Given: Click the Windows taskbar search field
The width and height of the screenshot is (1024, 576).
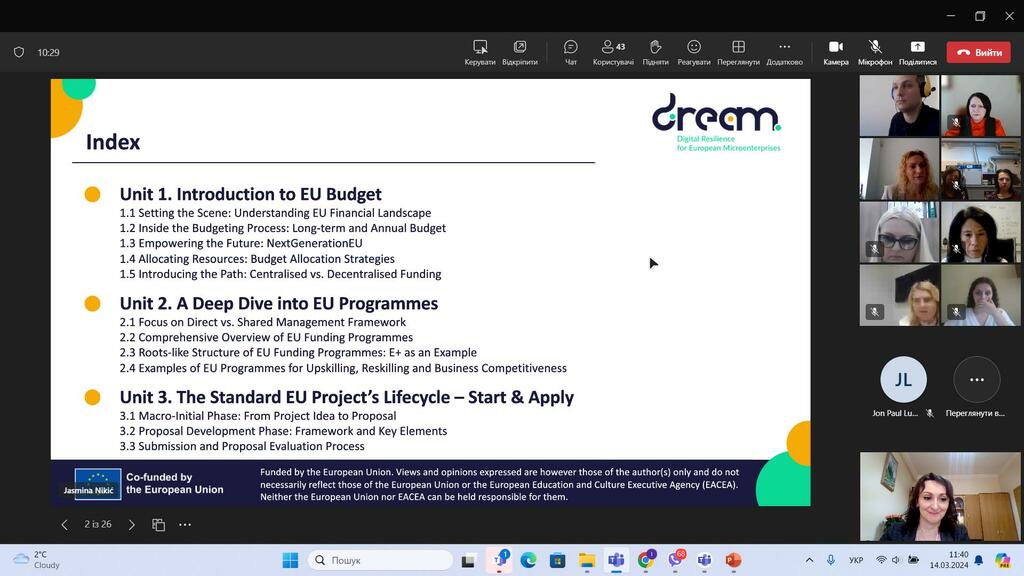Looking at the screenshot, I should coord(380,560).
